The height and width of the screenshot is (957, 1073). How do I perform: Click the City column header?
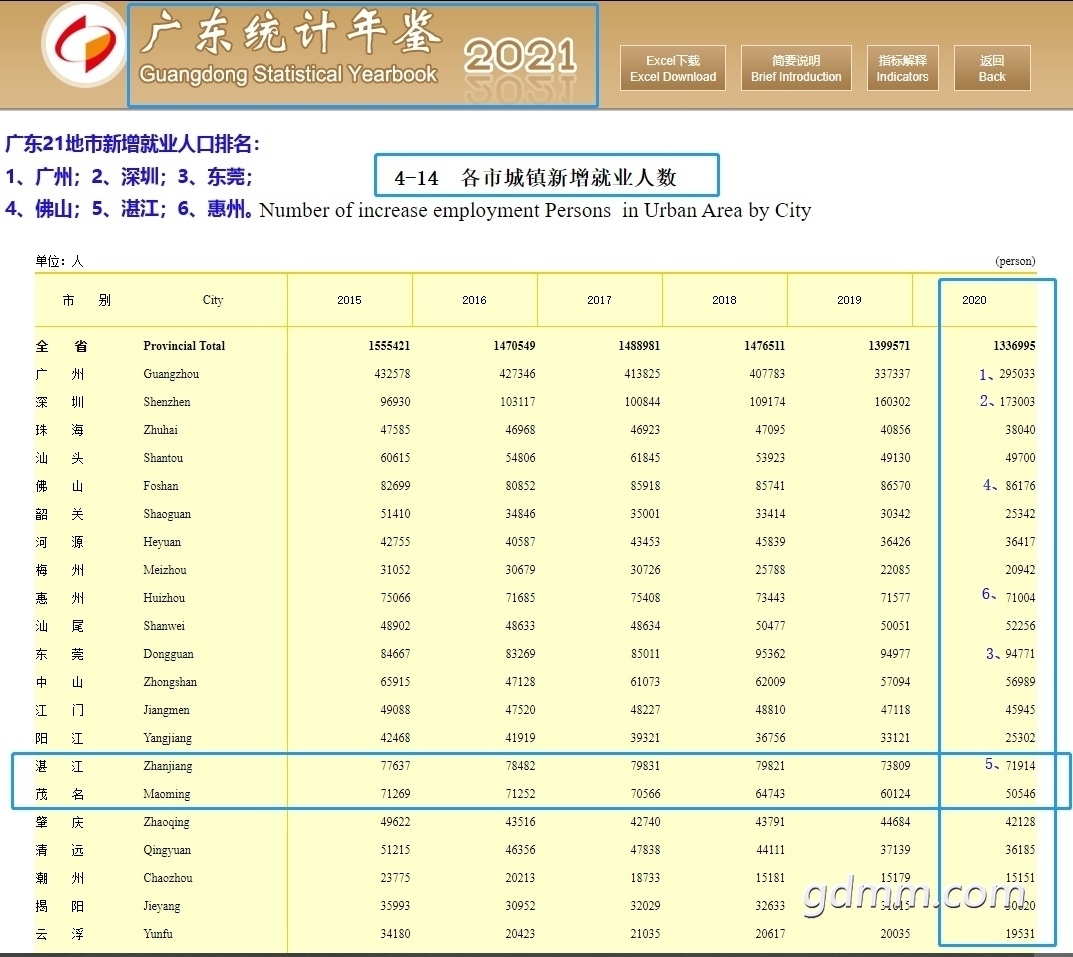pos(213,300)
